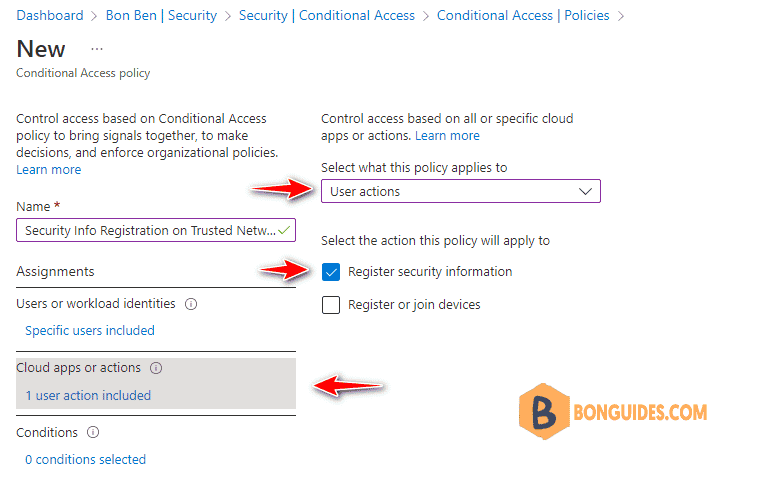
Task: Click the Bonguides hexagon logo
Action: point(544,411)
